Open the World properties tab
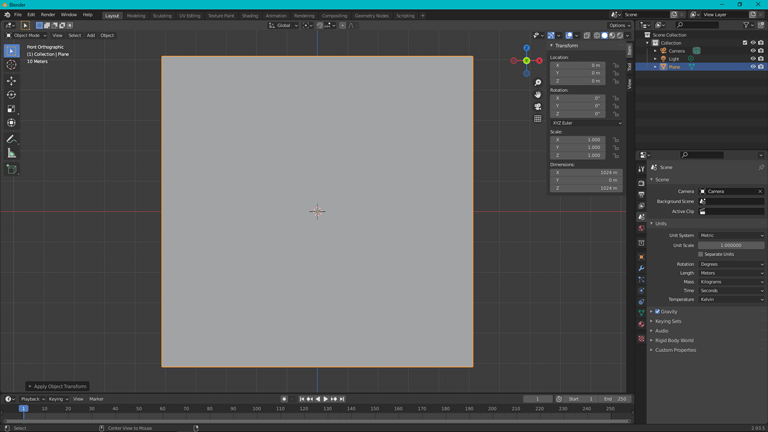This screenshot has width=768, height=432. tap(641, 228)
